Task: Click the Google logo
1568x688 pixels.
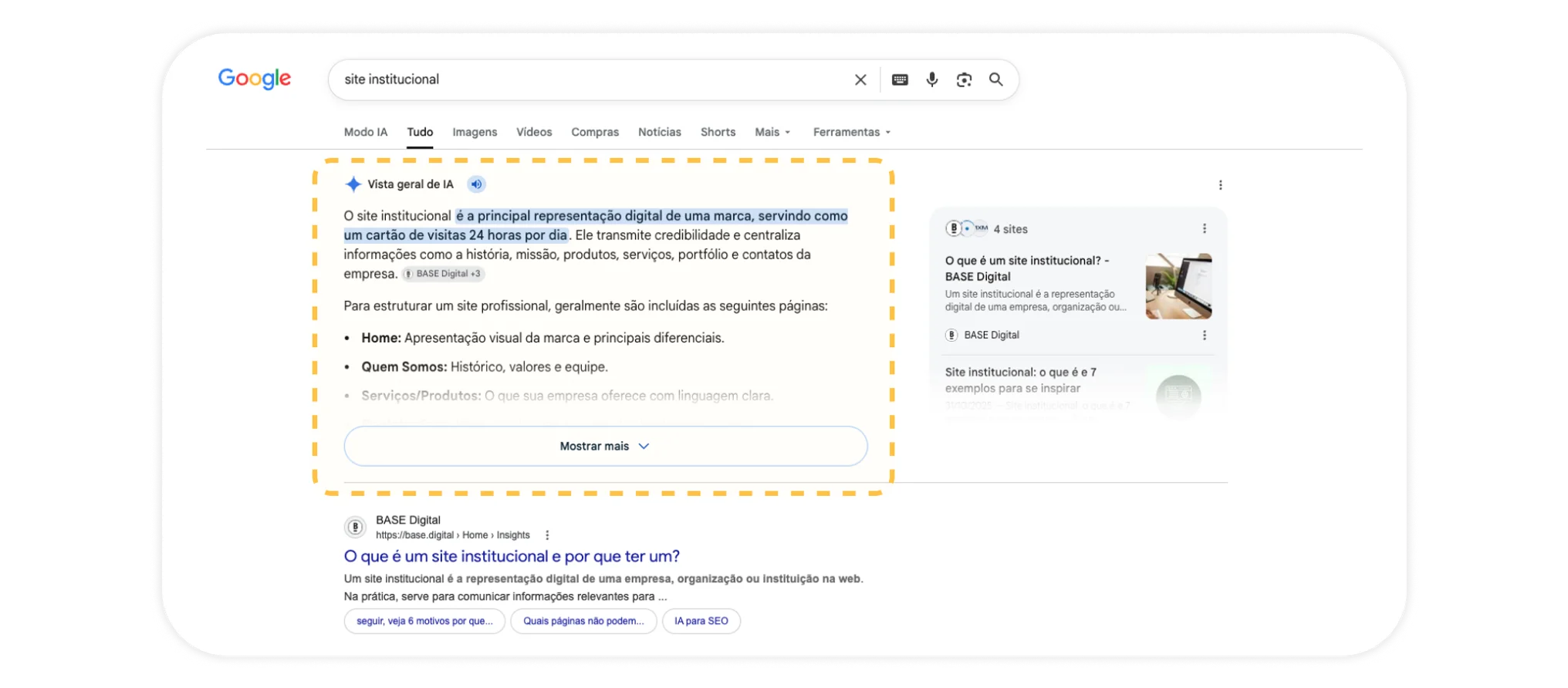Action: (x=254, y=79)
